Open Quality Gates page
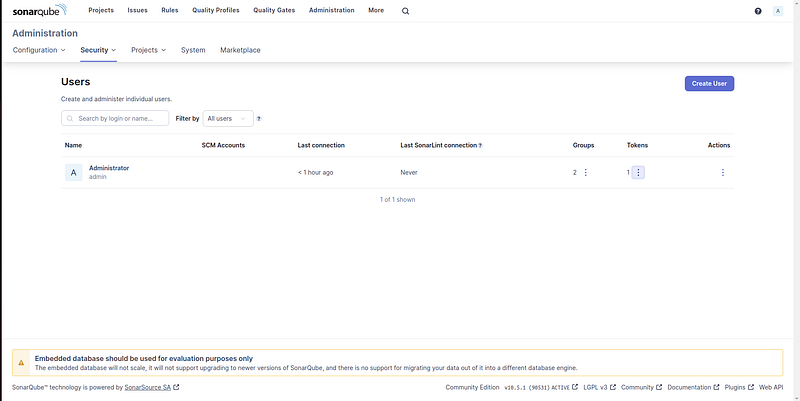The width and height of the screenshot is (800, 401). pyautogui.click(x=274, y=10)
